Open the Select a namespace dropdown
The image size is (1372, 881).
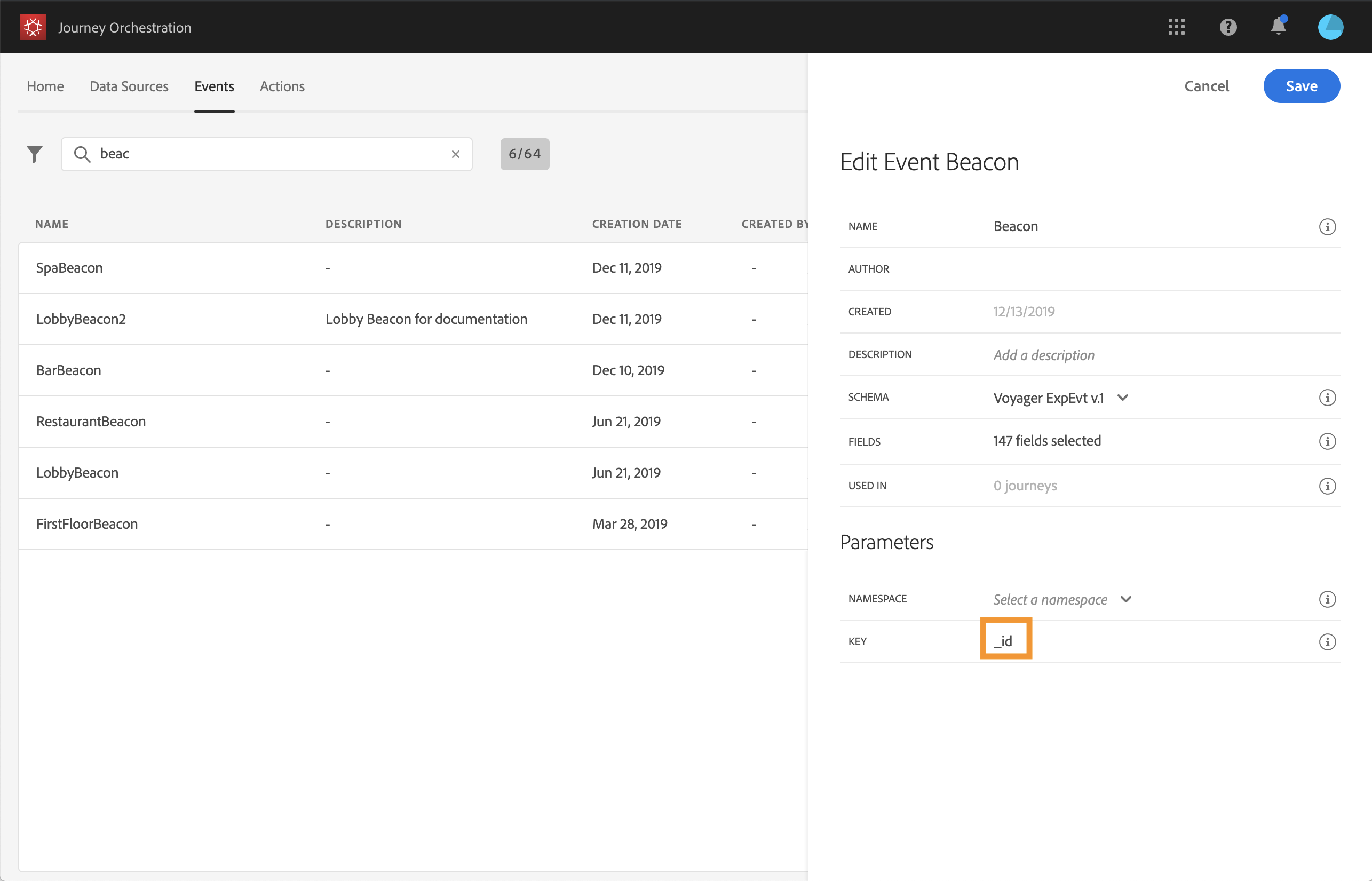point(1125,599)
